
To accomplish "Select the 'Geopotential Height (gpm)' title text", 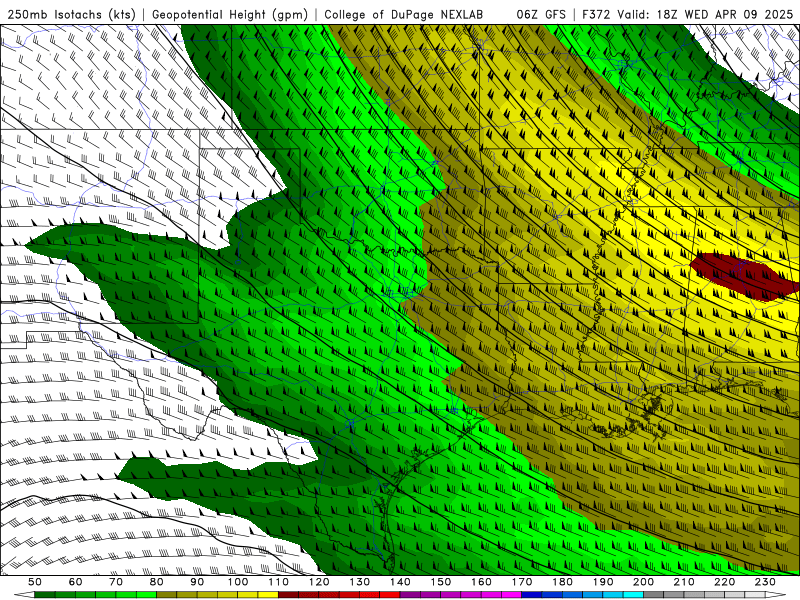I will tap(230, 15).
